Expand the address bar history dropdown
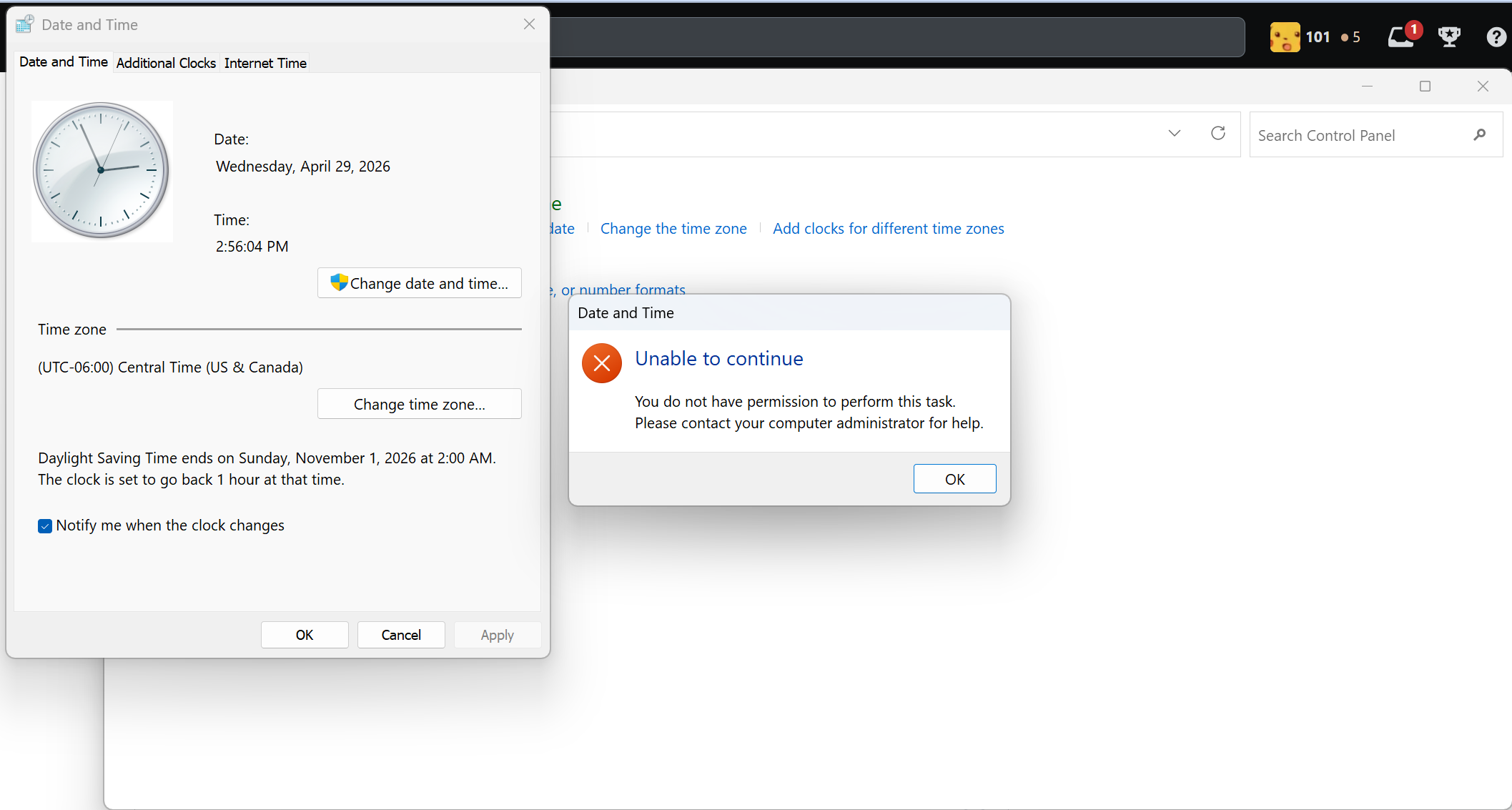The image size is (1512, 810). click(x=1174, y=134)
